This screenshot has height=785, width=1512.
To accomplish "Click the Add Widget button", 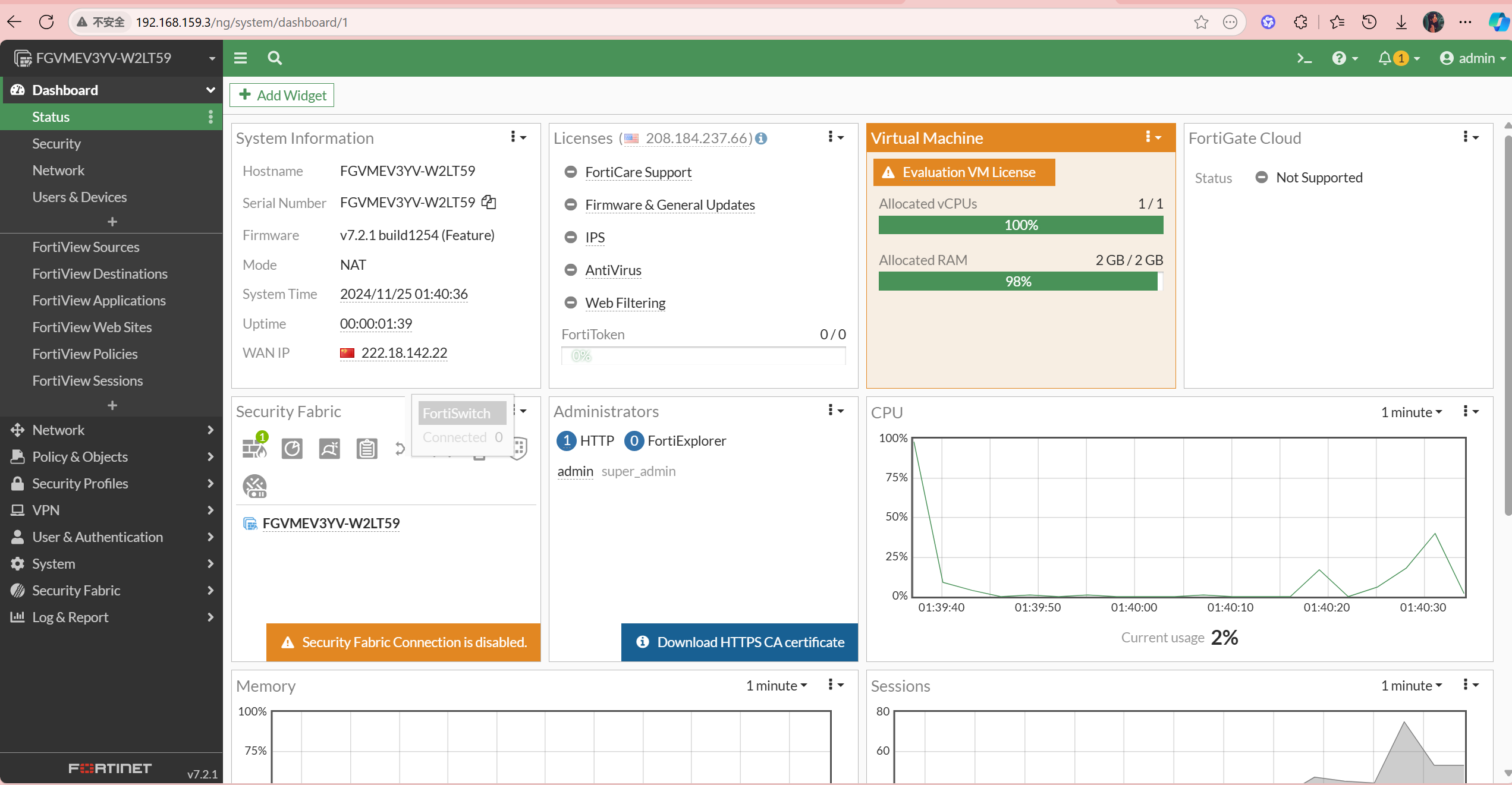I will (282, 95).
